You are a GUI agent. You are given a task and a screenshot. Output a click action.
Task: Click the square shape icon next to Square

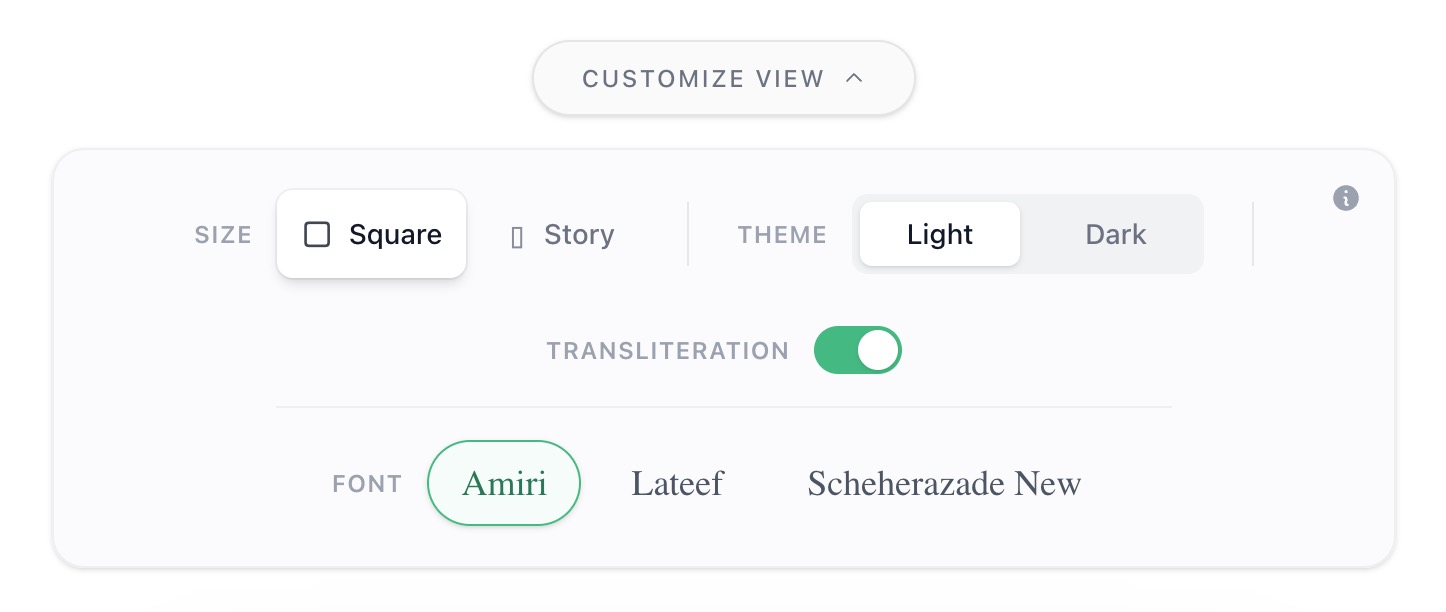[x=317, y=234]
